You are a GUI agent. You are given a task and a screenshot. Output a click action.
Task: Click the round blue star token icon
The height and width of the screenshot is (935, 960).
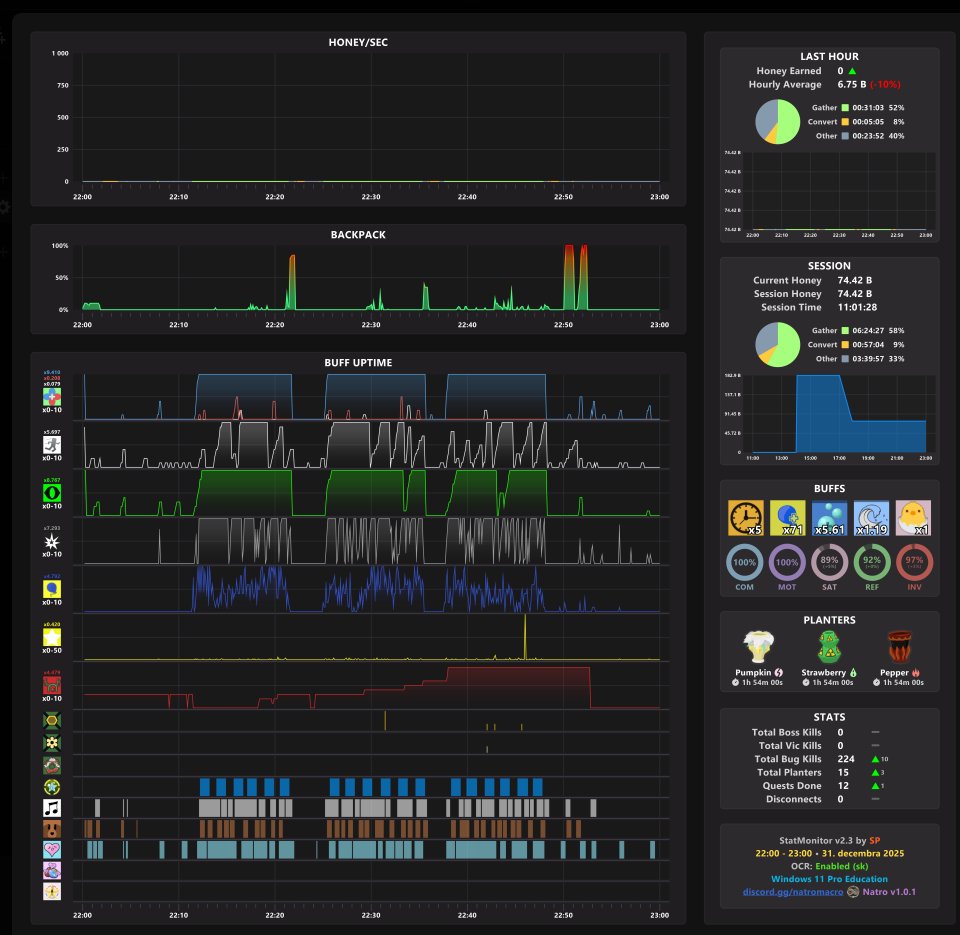click(52, 787)
